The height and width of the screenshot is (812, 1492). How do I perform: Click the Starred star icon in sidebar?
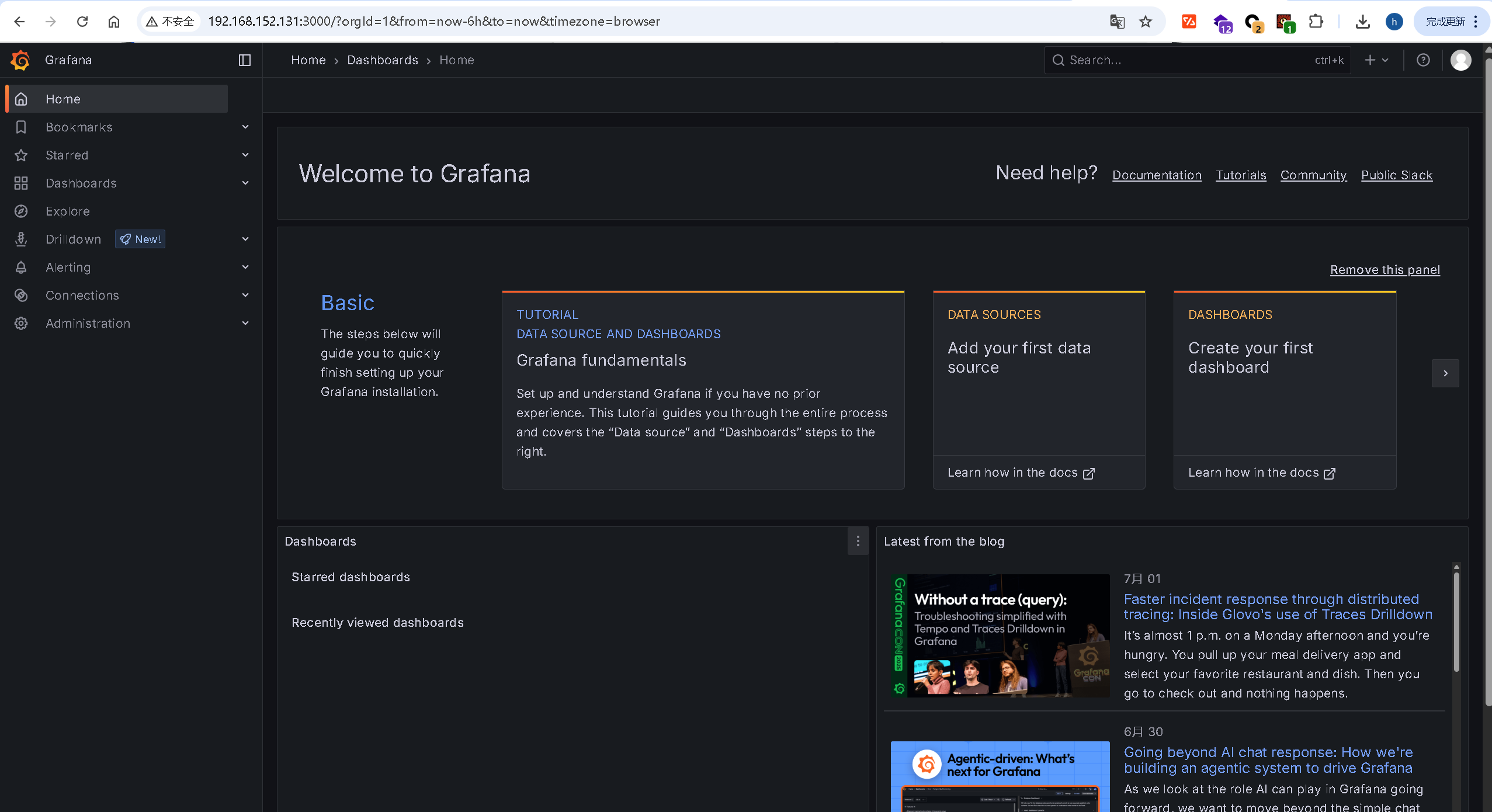coord(21,155)
